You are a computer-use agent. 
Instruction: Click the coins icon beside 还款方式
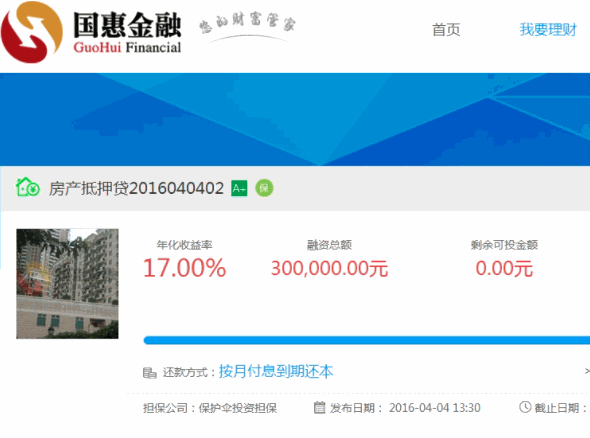coord(149,373)
